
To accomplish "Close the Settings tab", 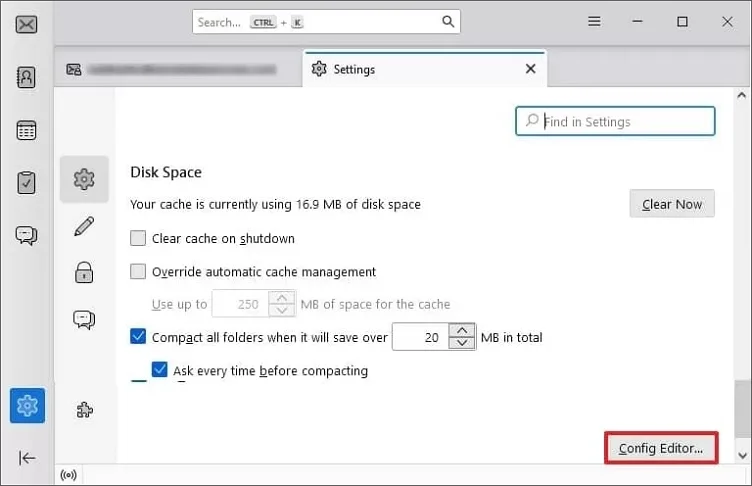I will pos(530,69).
